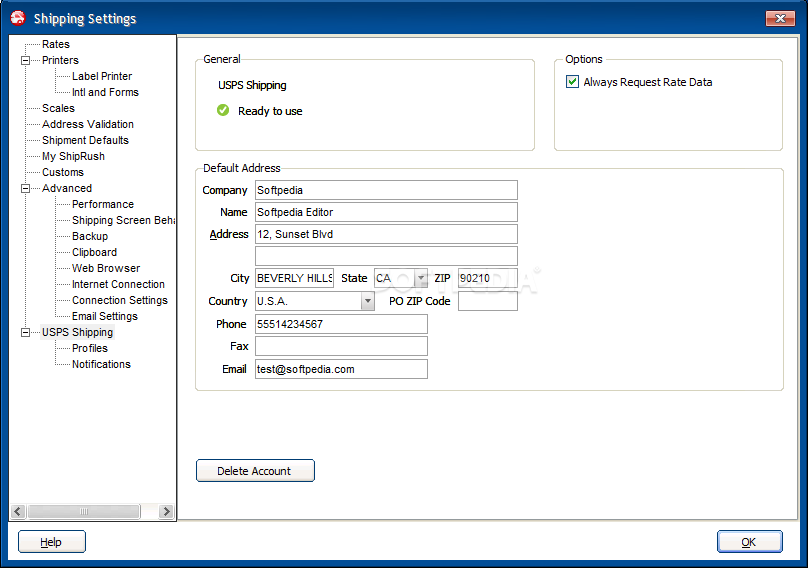Screen dimensions: 808x568
Task: Open Connection Settings item
Action: coord(120,300)
